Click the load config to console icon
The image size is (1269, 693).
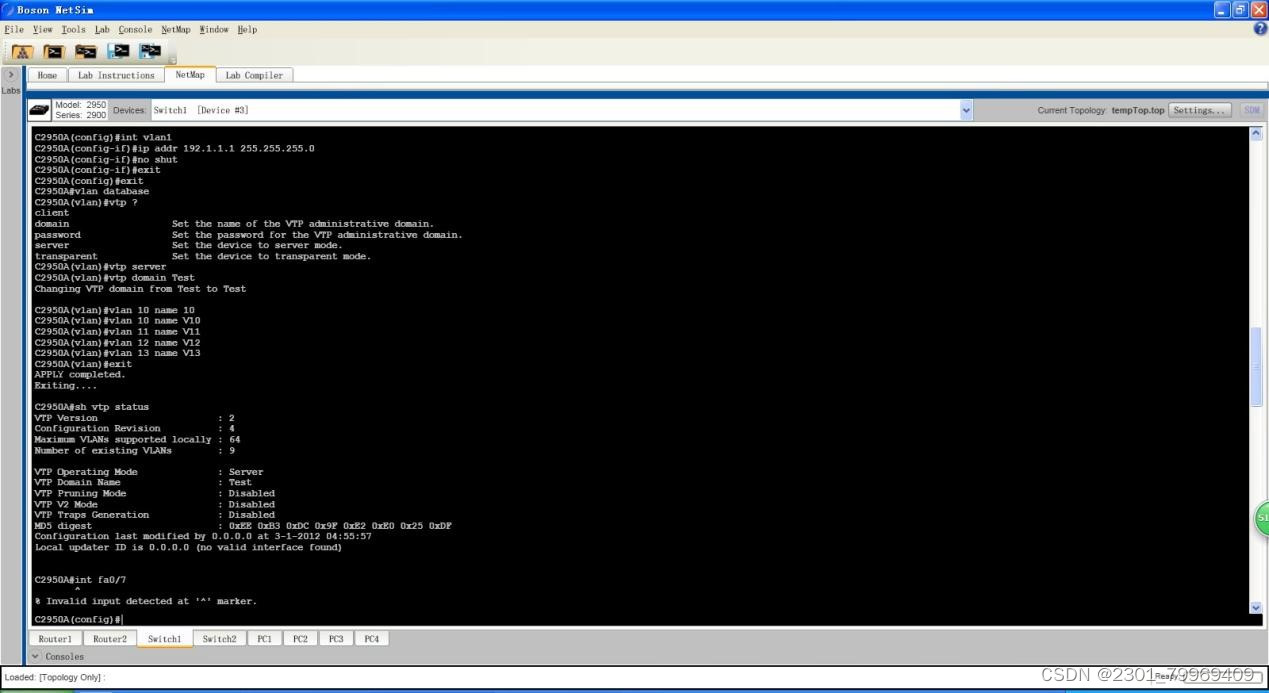tap(119, 52)
